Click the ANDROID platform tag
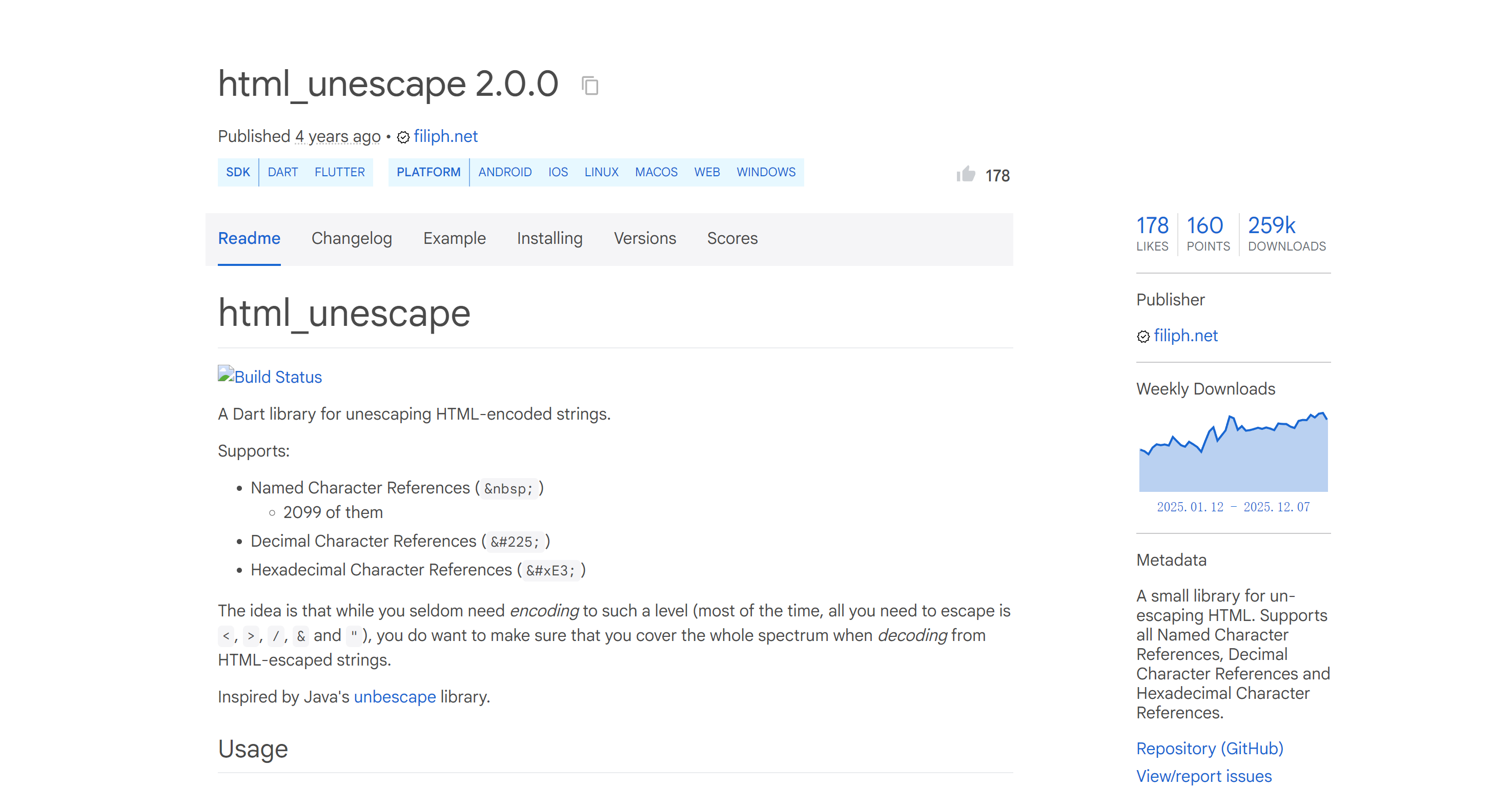This screenshot has width=1512, height=787. (504, 172)
